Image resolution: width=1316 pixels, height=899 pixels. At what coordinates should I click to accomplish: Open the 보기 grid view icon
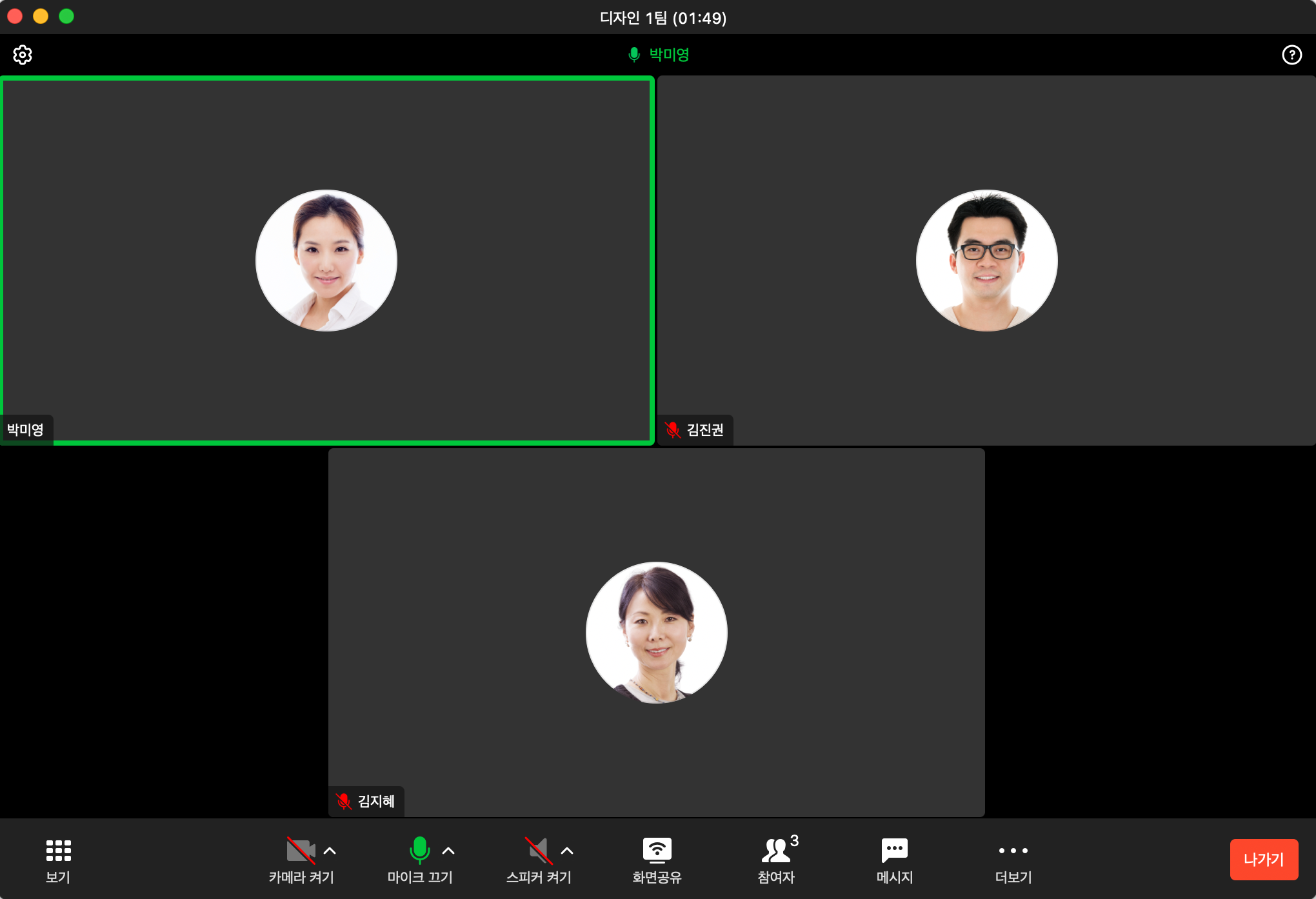tap(58, 851)
